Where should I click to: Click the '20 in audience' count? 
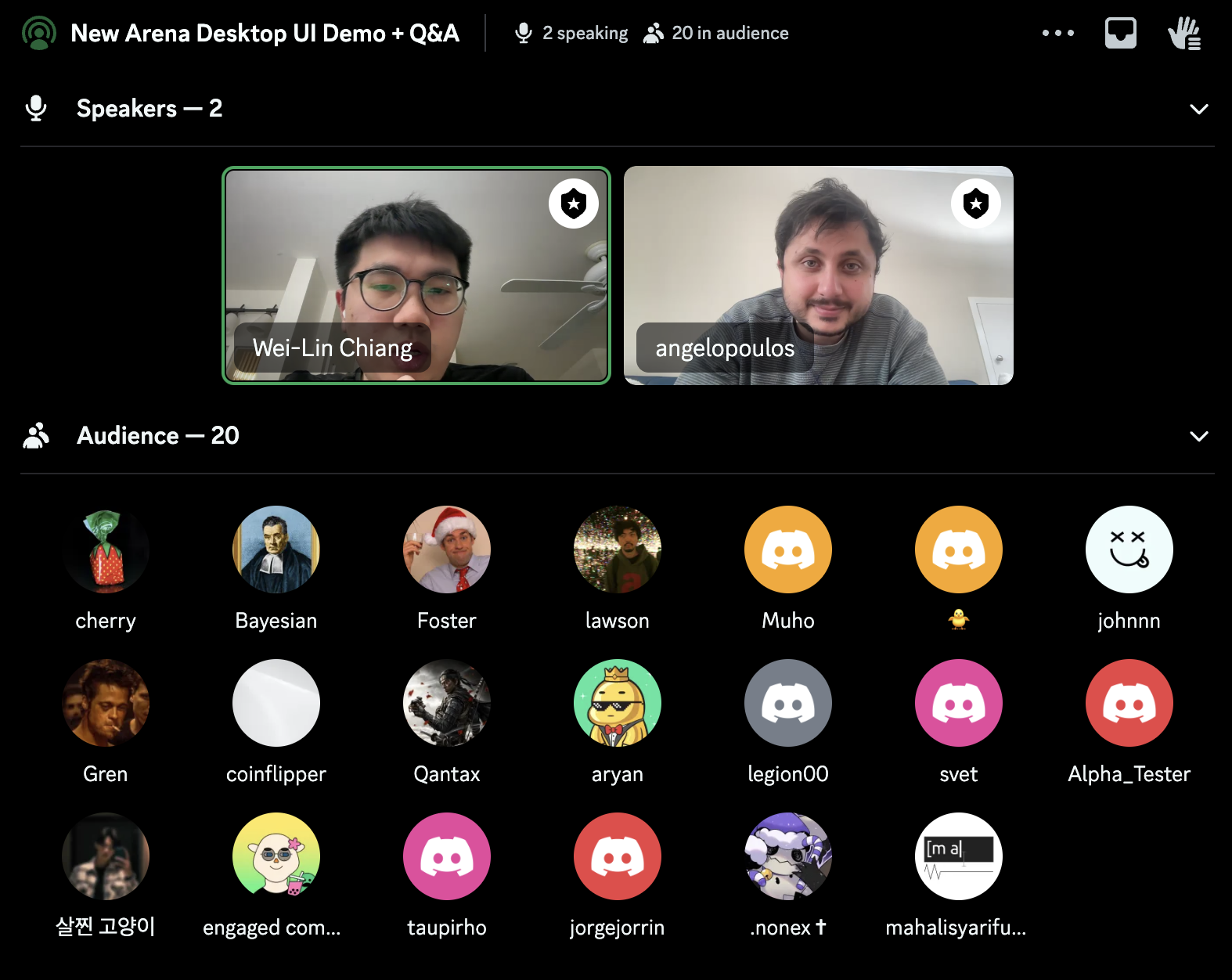716,33
